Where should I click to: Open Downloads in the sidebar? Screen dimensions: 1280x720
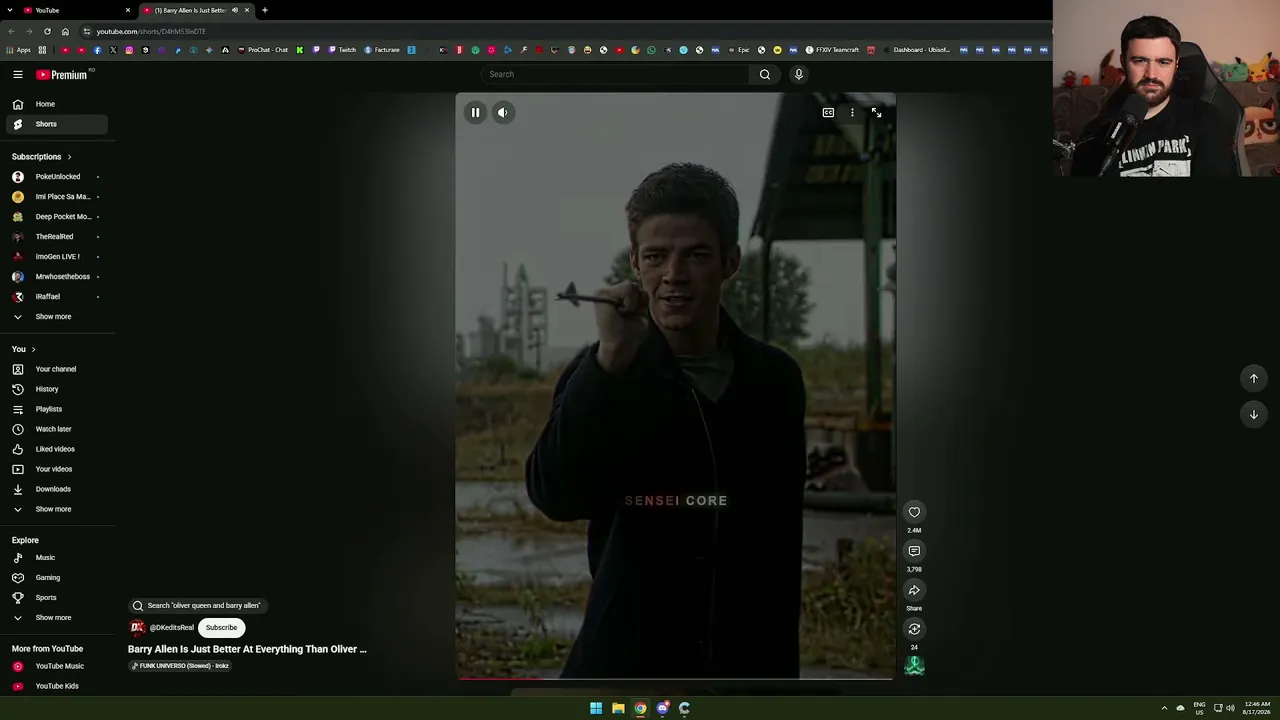coord(58,489)
